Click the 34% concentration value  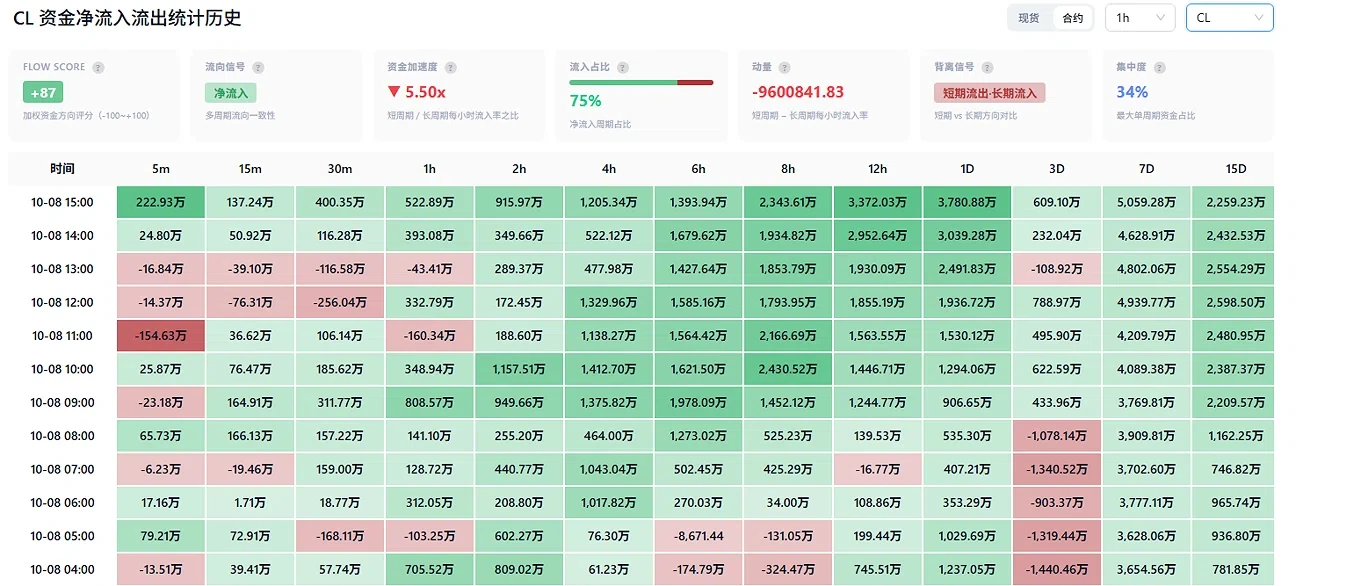(1132, 92)
